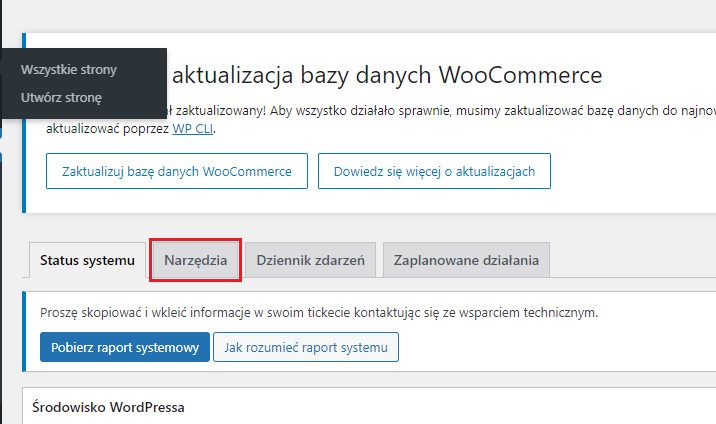Go to the 'Zaplanowane działania' tab
The image size is (716, 424).
point(466,261)
